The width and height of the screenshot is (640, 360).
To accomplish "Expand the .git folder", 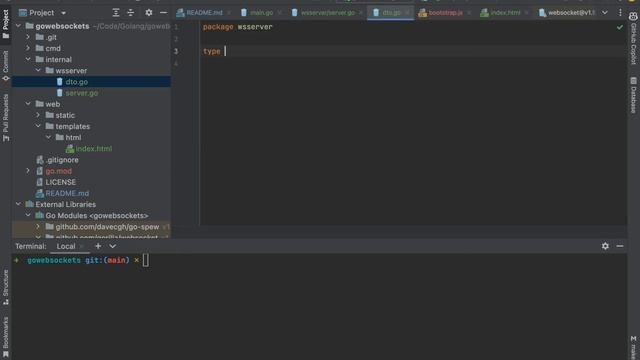I will (28, 37).
